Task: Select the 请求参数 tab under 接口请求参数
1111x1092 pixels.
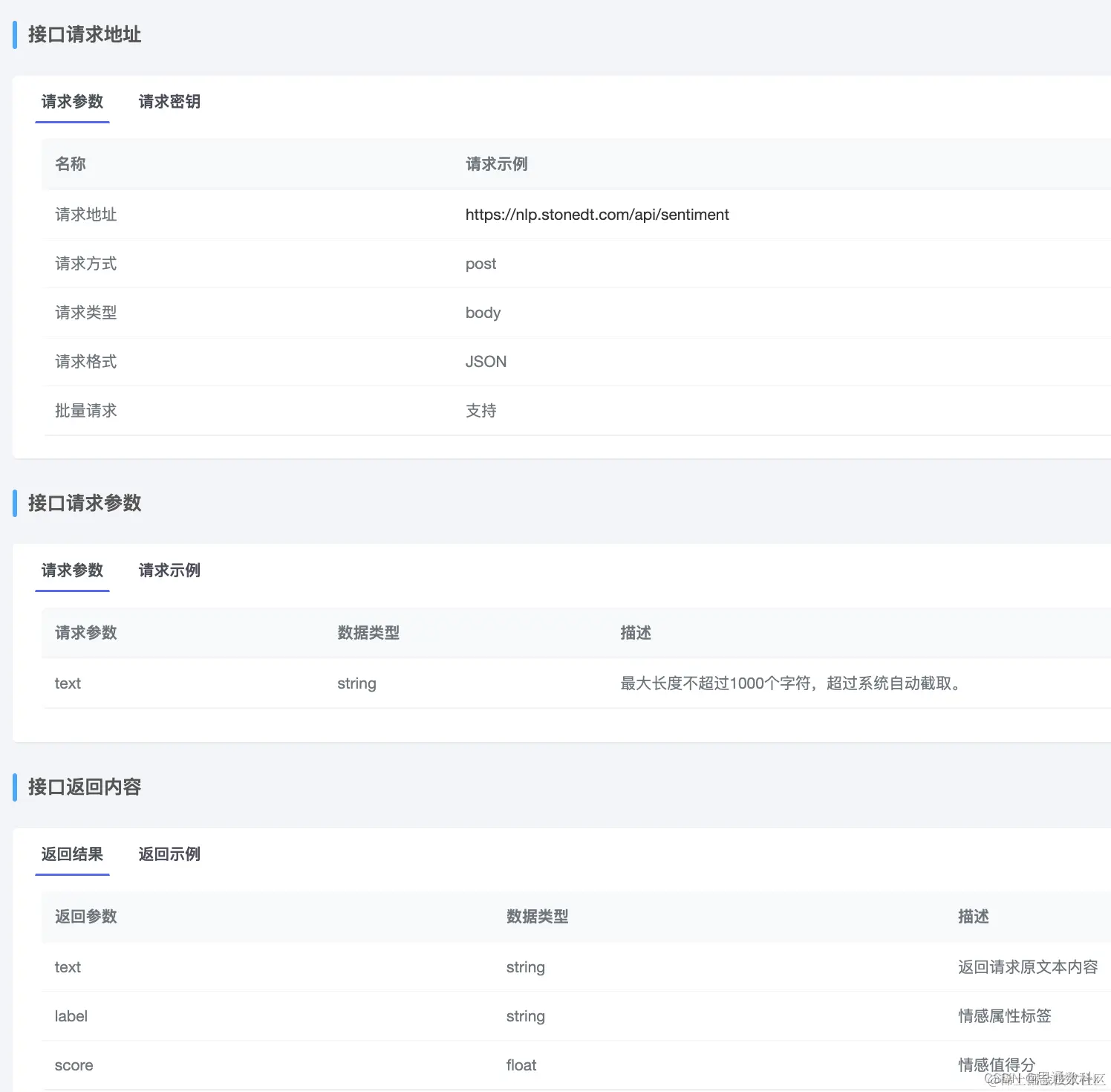Action: coord(72,571)
